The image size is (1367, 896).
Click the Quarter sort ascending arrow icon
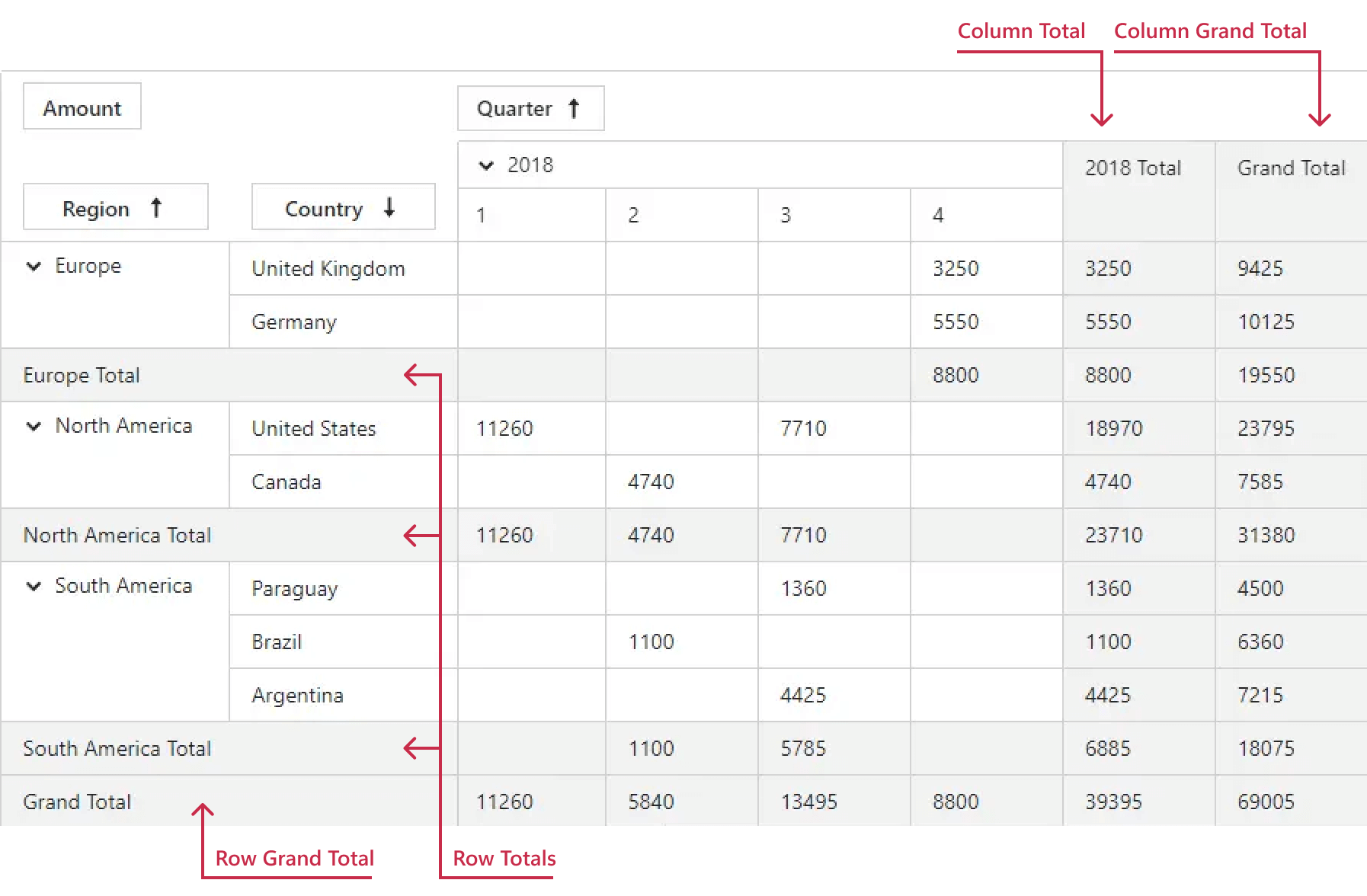tap(574, 109)
